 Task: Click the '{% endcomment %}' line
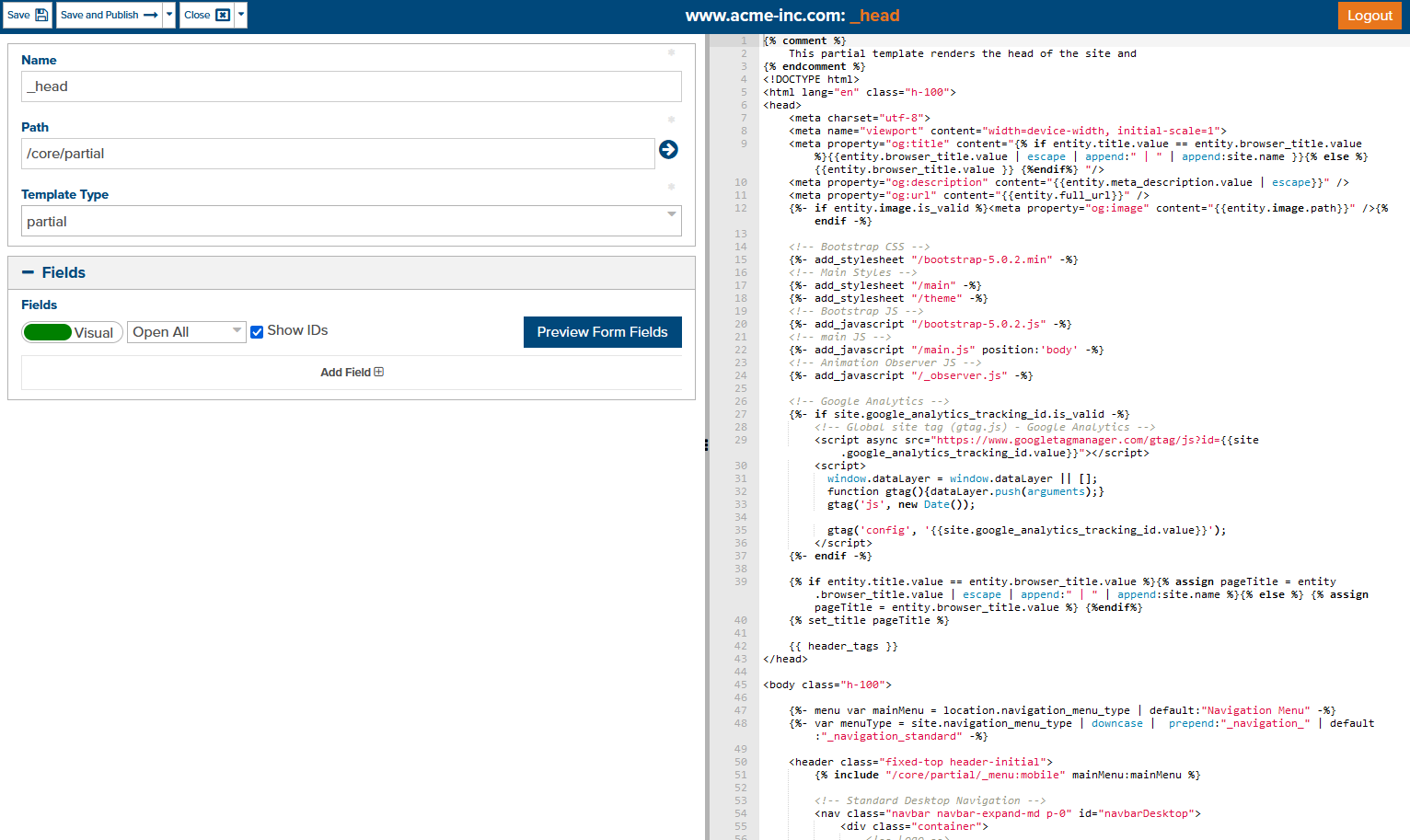click(x=815, y=66)
